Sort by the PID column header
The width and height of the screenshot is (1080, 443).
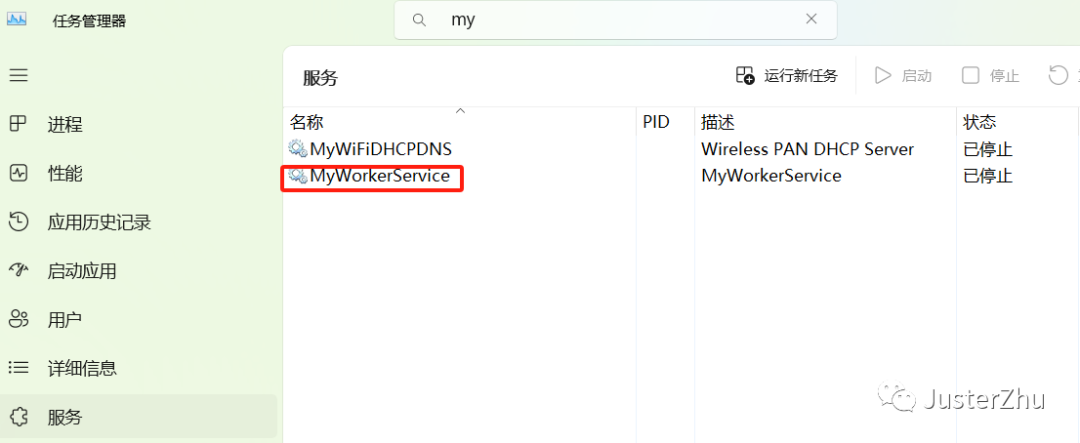click(x=656, y=123)
